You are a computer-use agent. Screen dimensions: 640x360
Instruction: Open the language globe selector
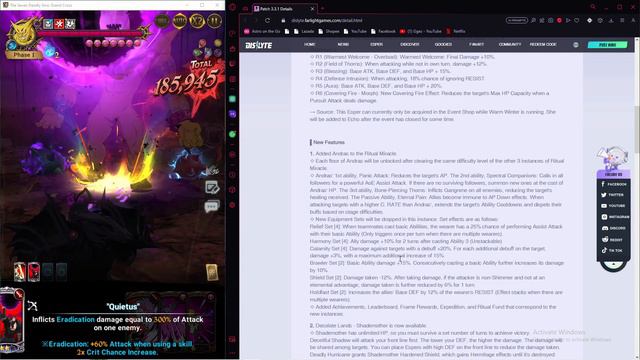576,45
